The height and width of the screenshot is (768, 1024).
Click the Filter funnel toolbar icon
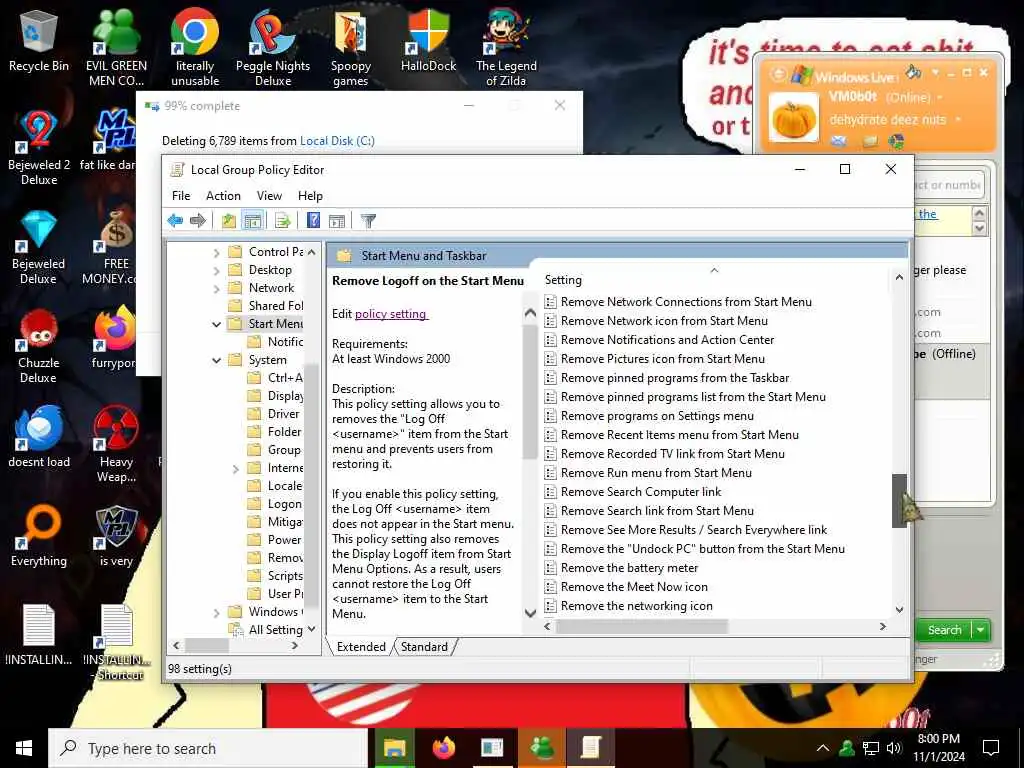(x=368, y=221)
